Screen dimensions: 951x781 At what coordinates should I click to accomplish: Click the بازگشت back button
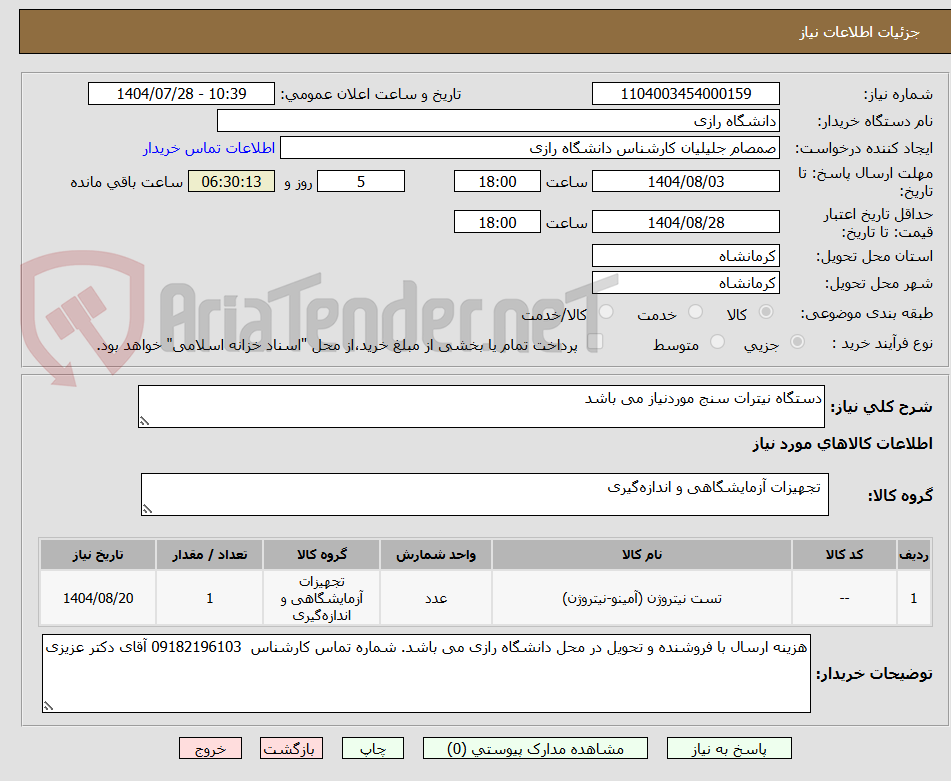(291, 747)
